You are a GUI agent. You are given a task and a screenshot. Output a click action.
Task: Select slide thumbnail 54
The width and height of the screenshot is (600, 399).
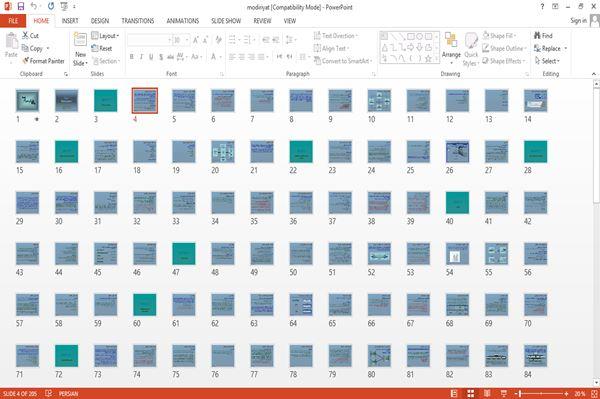457,254
